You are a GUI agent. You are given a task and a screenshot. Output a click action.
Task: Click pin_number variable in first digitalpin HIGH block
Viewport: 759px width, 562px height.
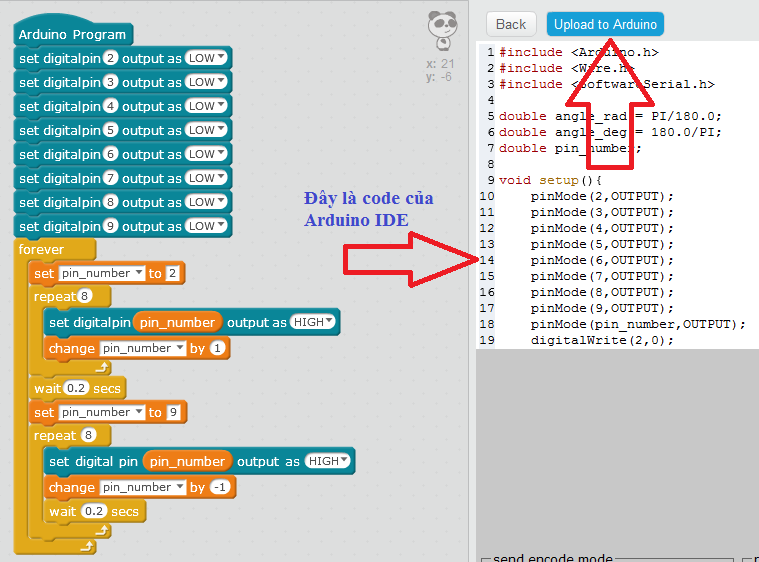177,322
